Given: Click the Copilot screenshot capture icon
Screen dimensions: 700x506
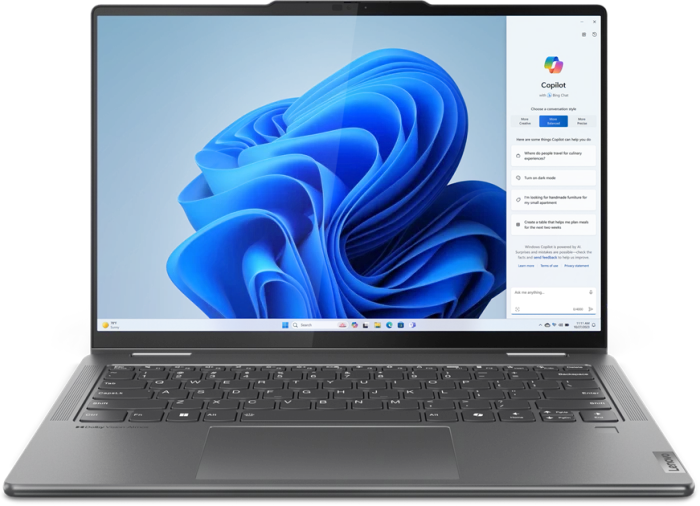Looking at the screenshot, I should coord(517,309).
